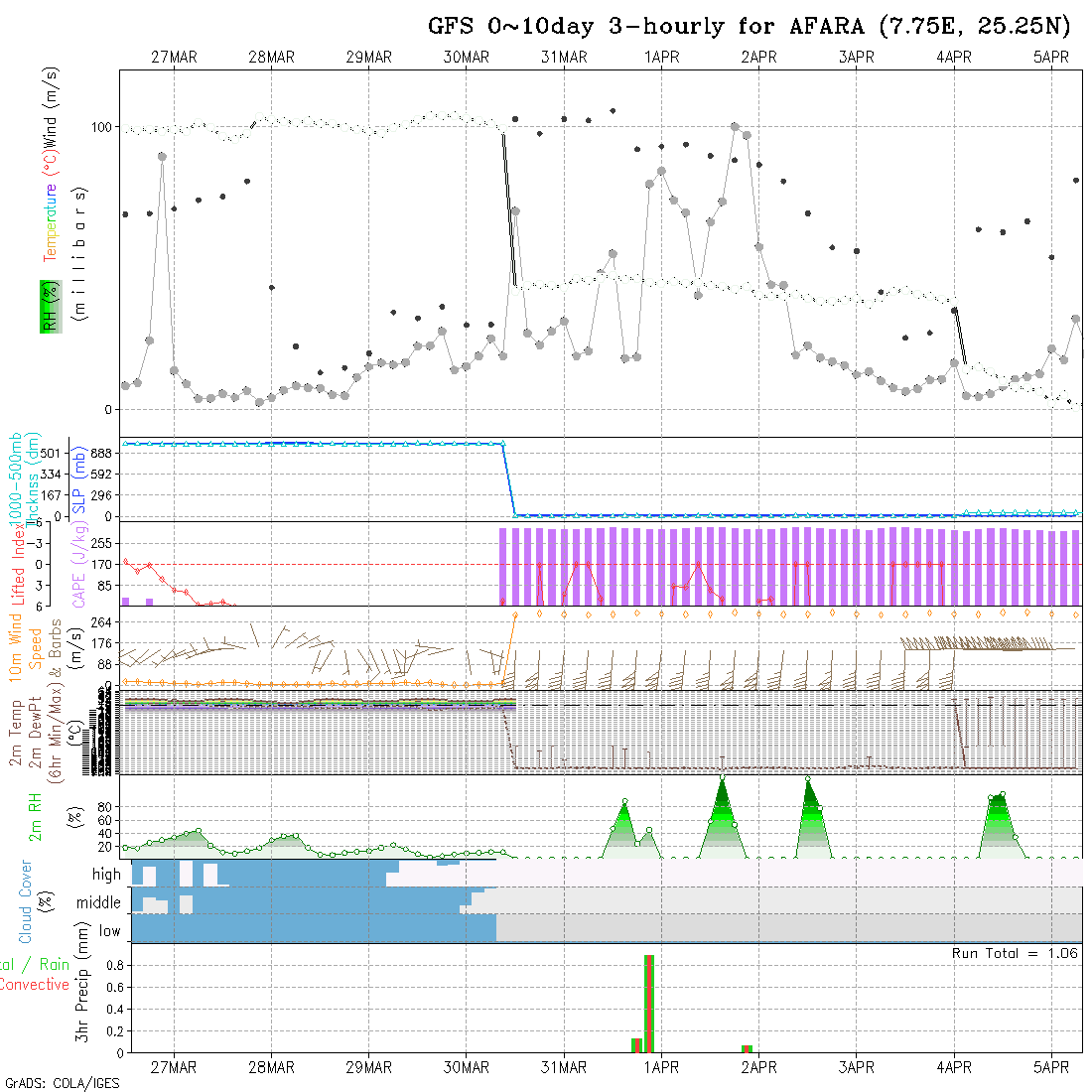Click the tallest precipitation bar near 1APR
The image size is (1092, 1092).
pos(649,1004)
